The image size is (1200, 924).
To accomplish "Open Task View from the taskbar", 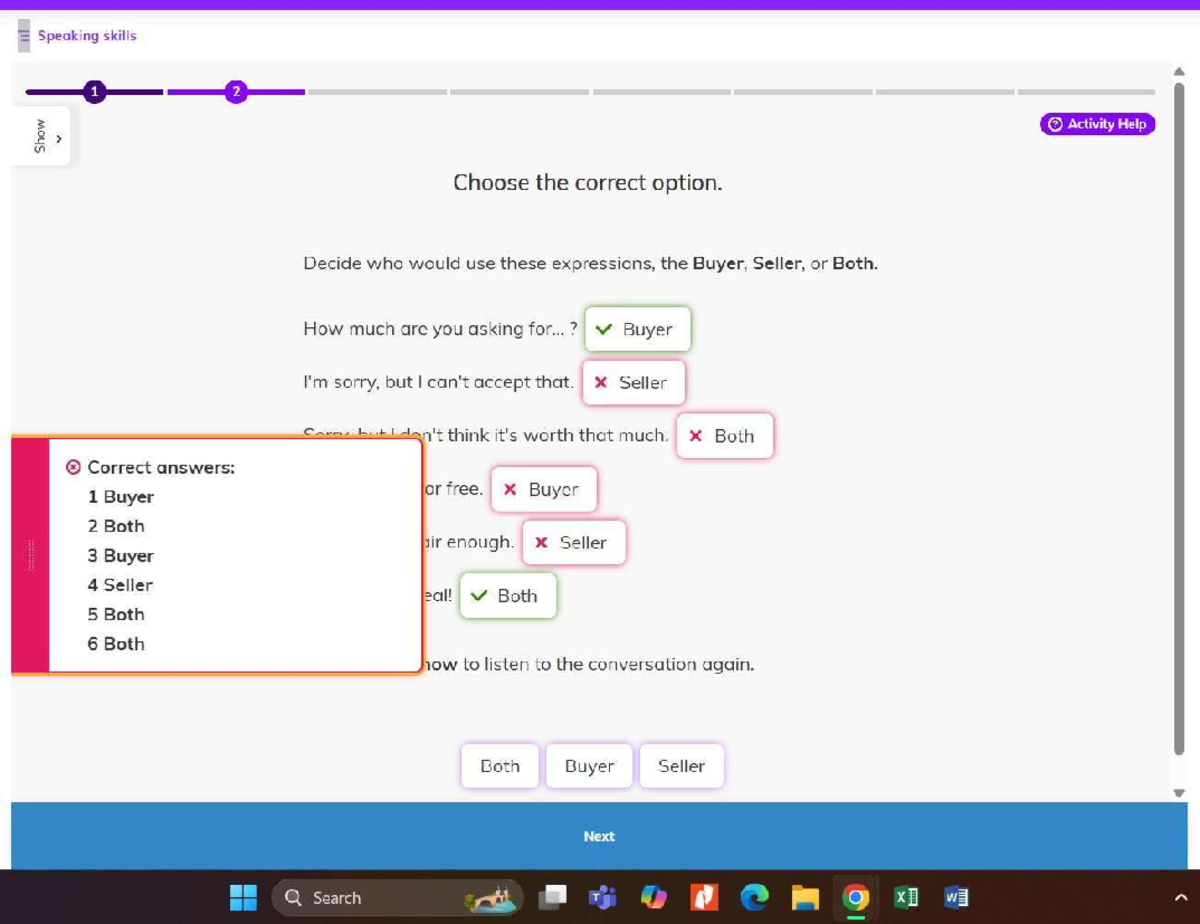I will 552,897.
